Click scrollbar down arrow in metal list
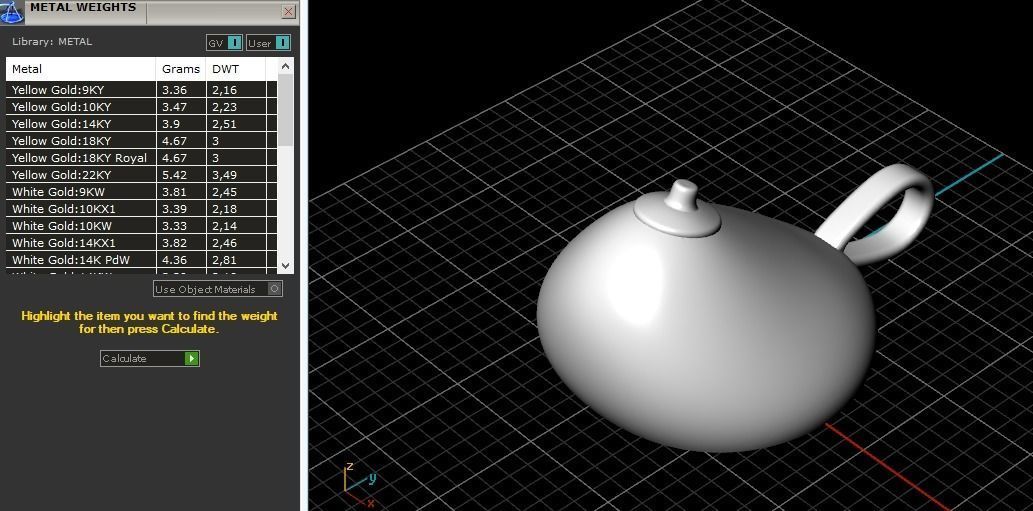The image size is (1033, 511). click(x=285, y=265)
